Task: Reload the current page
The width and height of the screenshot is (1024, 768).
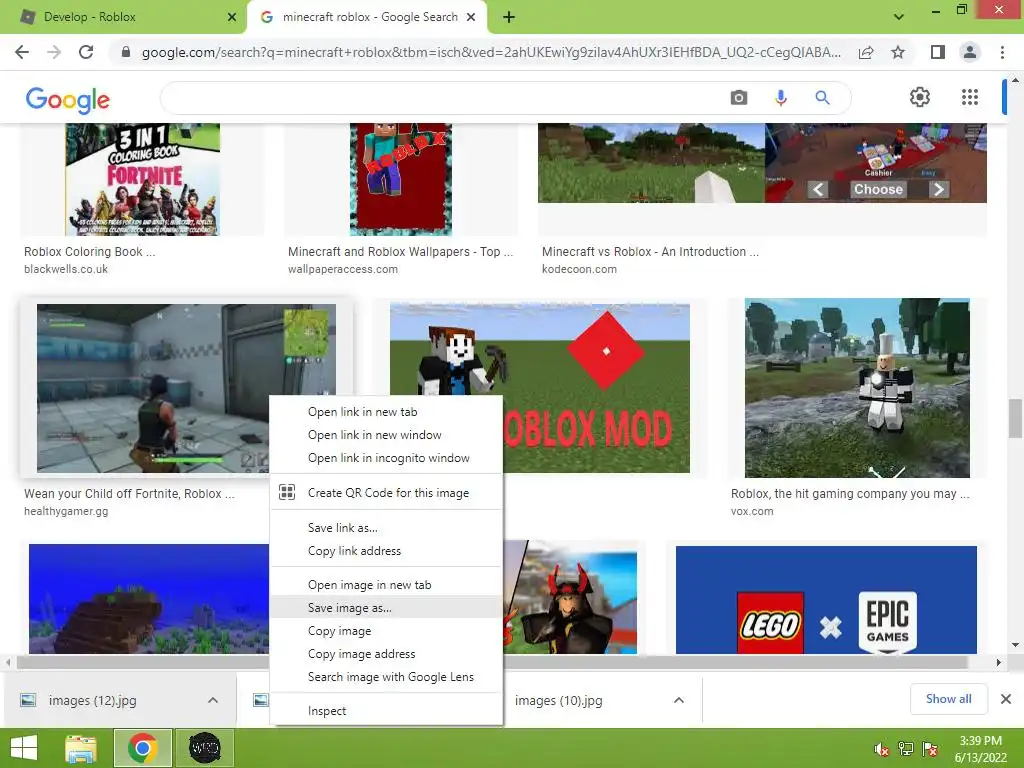Action: [86, 52]
